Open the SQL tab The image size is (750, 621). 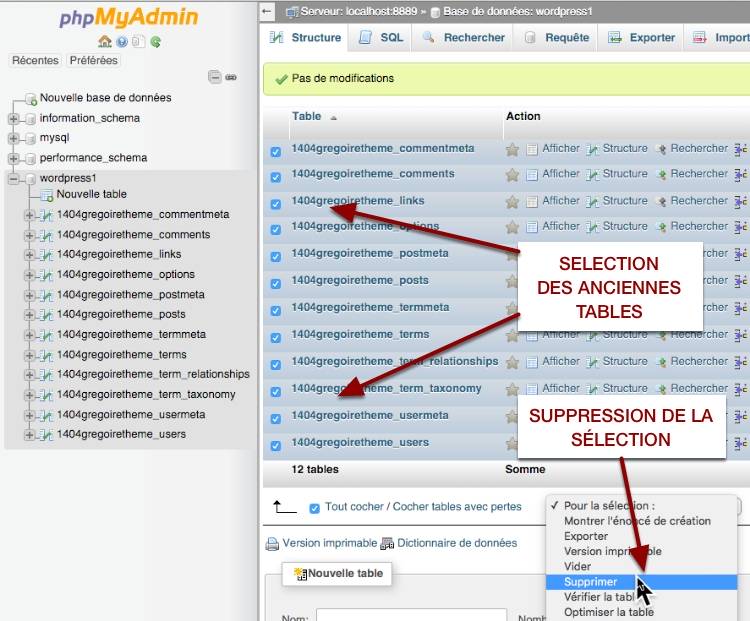point(381,37)
